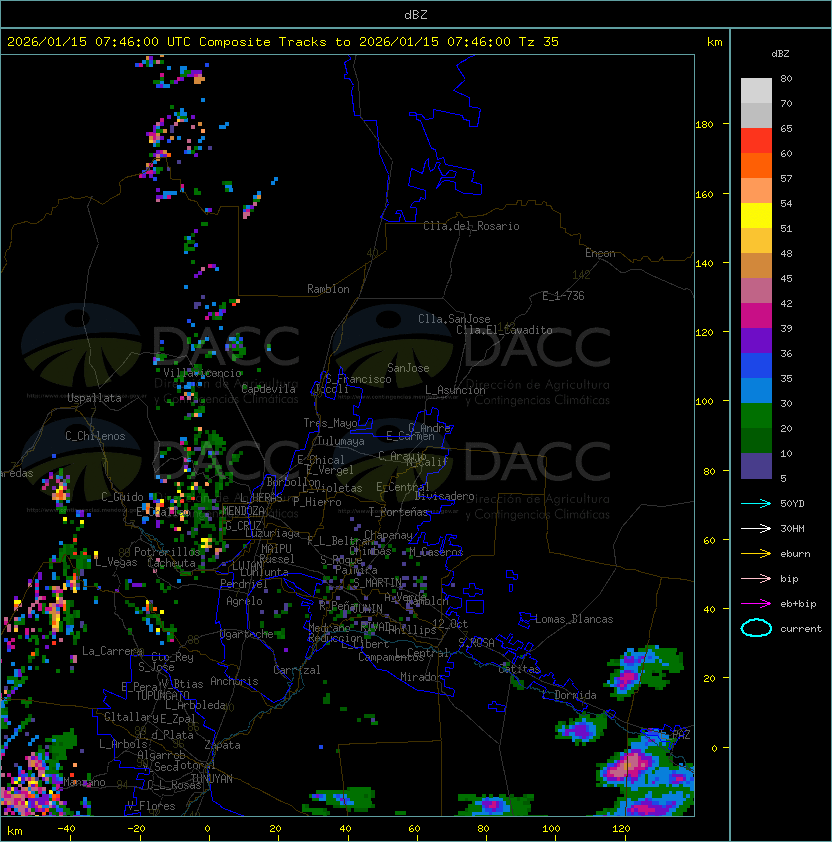Click the eburn legend label
This screenshot has width=832, height=842.
[795, 554]
